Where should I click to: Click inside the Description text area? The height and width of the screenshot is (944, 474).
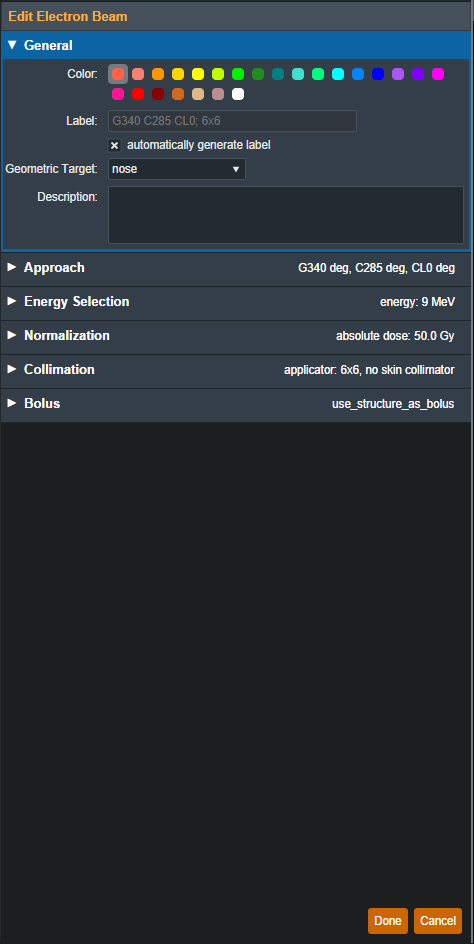coord(285,215)
